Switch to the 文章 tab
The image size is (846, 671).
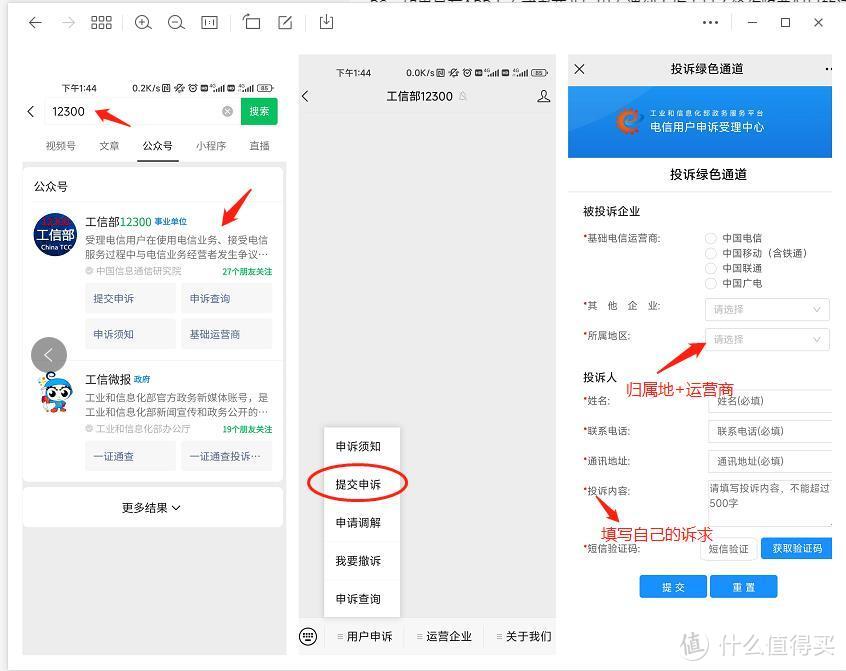[109, 146]
